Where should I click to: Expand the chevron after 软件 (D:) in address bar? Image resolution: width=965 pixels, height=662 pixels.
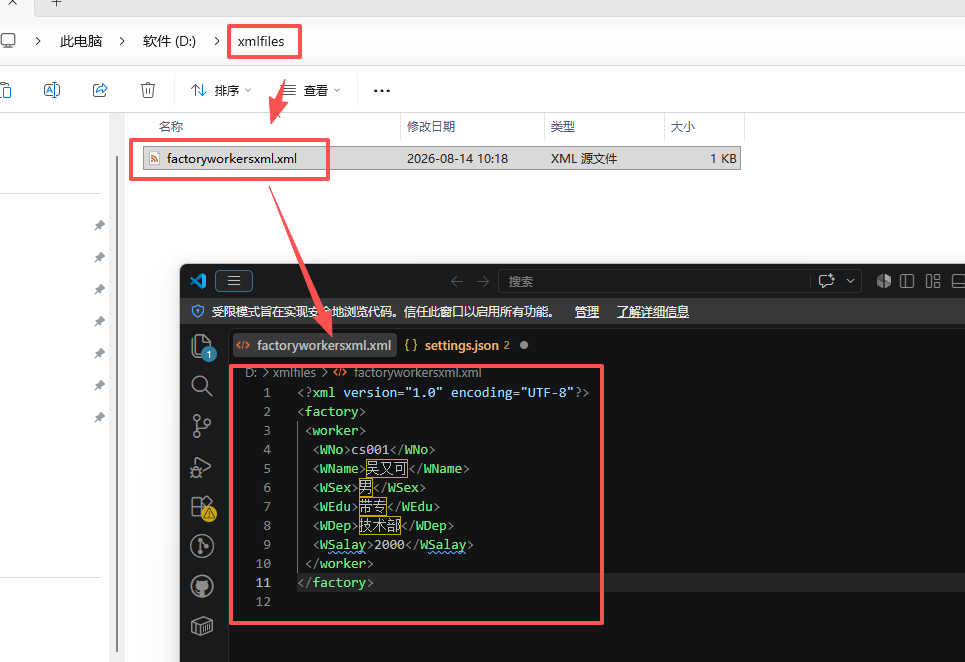click(x=217, y=41)
